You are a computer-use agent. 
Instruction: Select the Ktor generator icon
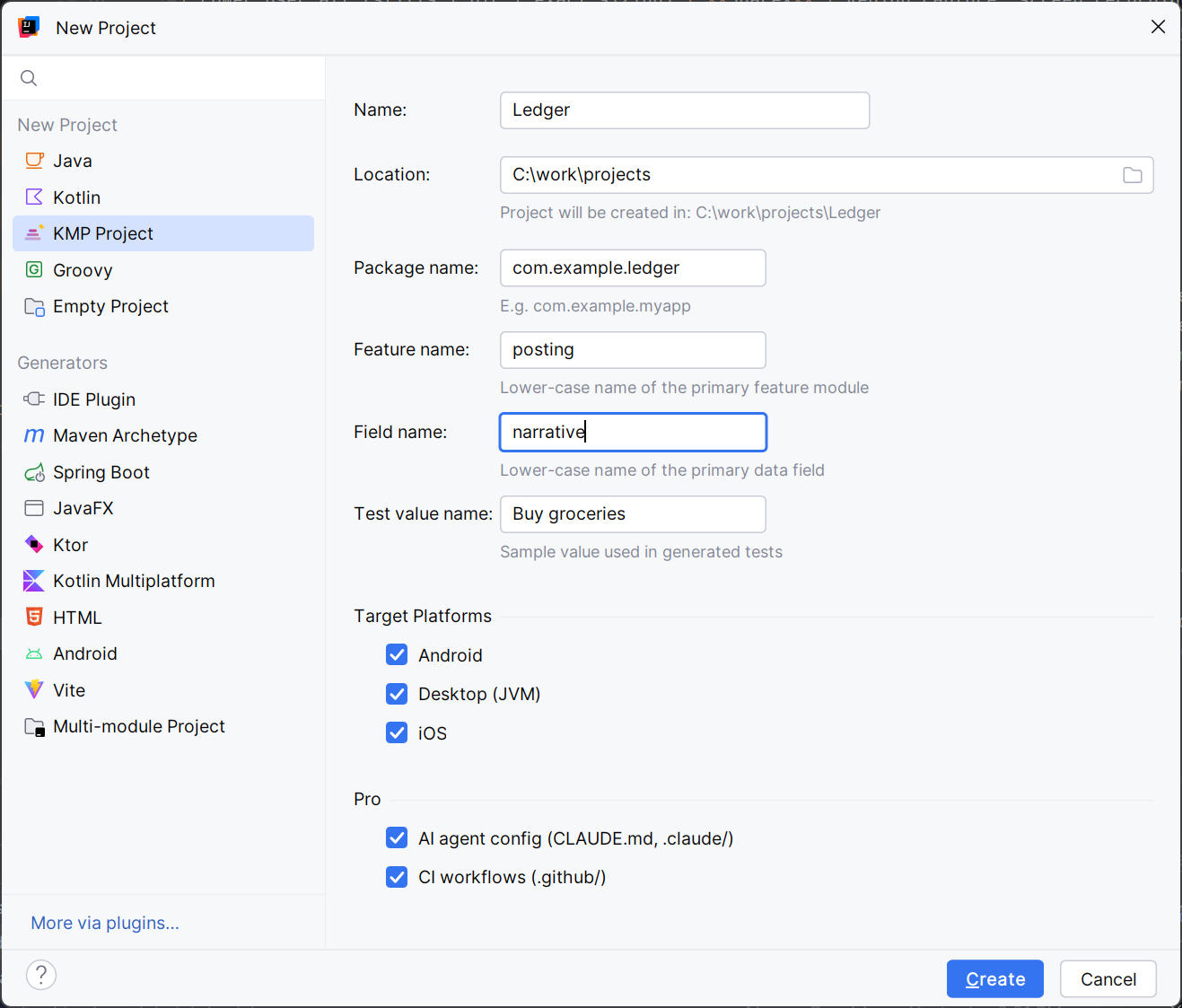[x=34, y=545]
